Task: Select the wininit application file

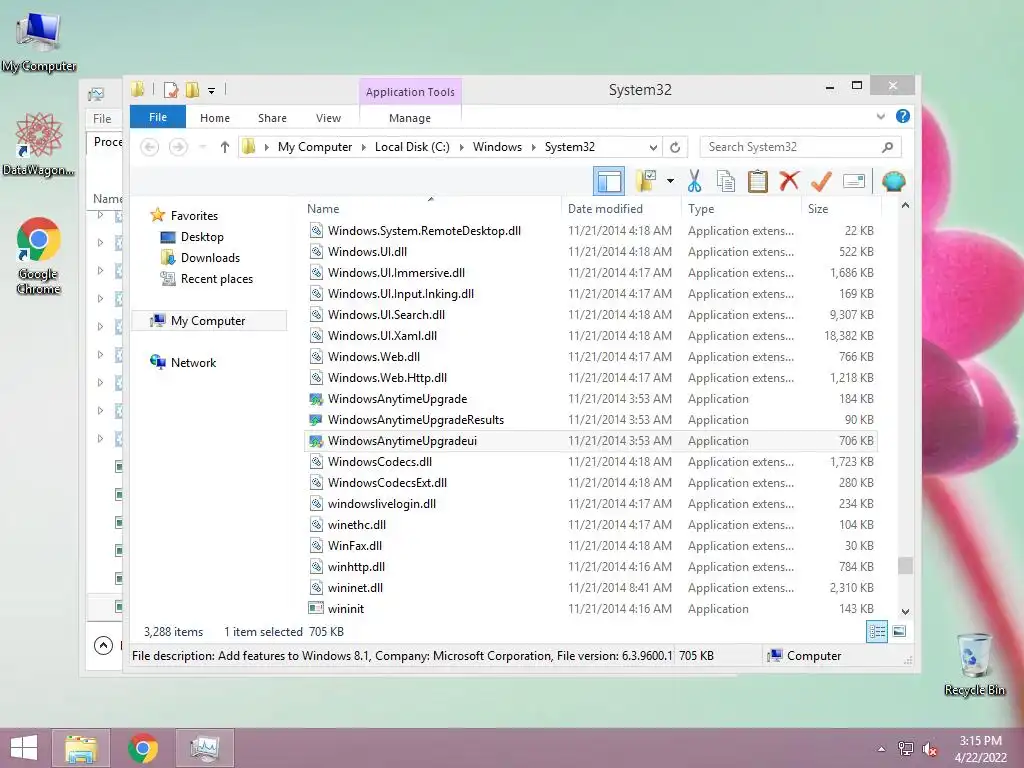Action: [591, 609]
